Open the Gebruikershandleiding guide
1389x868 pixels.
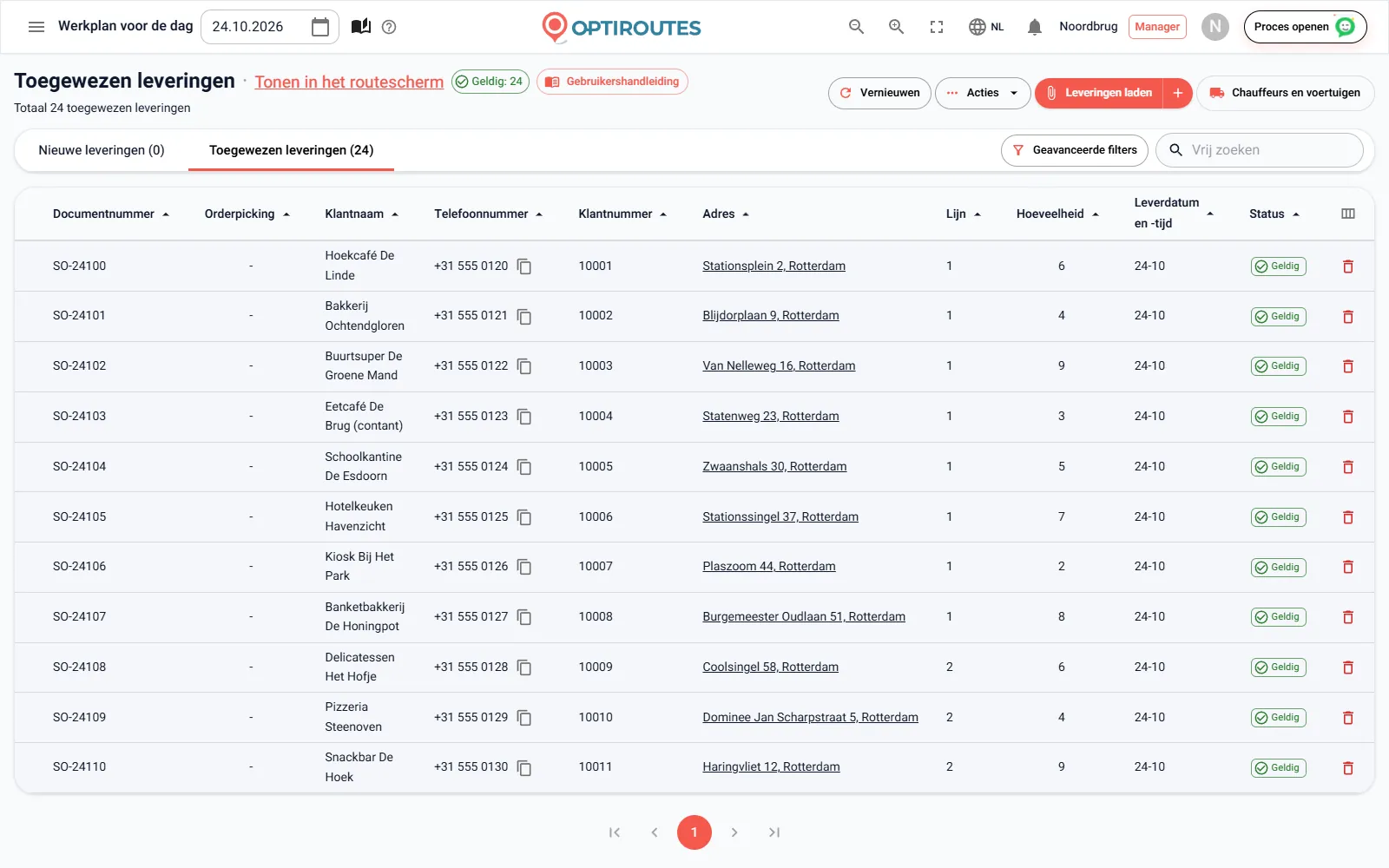coord(612,82)
